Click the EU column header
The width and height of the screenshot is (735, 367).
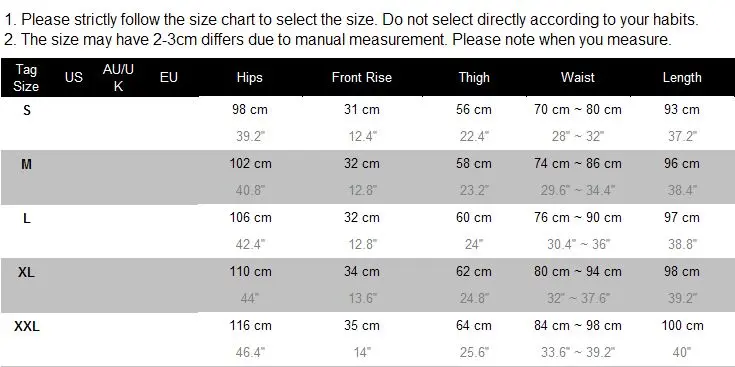click(x=169, y=77)
